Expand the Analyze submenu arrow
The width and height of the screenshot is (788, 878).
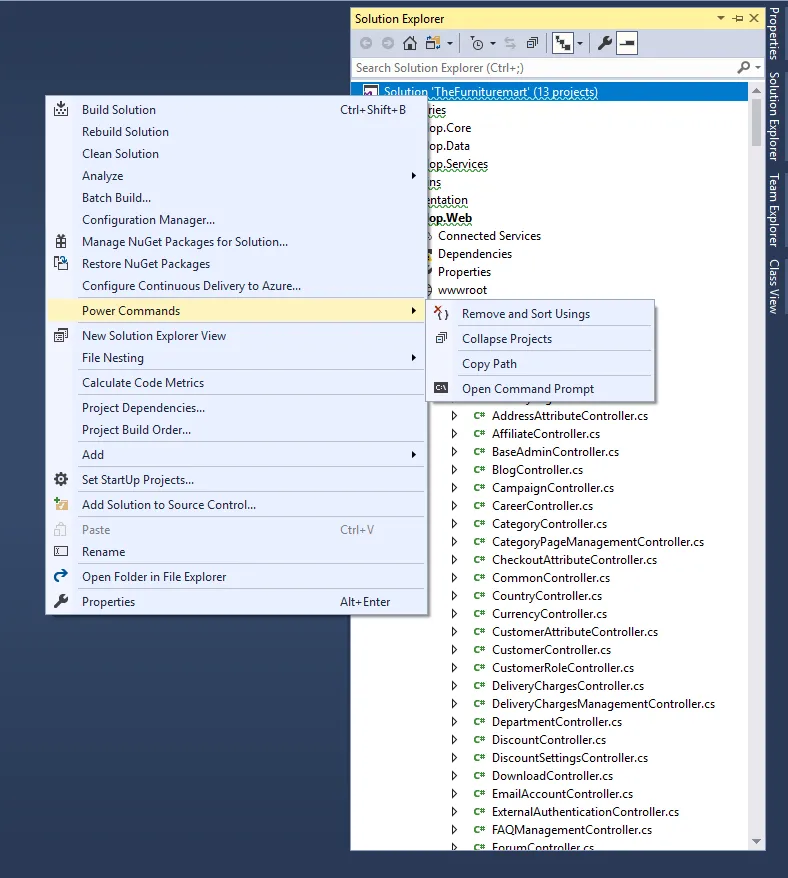pos(413,176)
